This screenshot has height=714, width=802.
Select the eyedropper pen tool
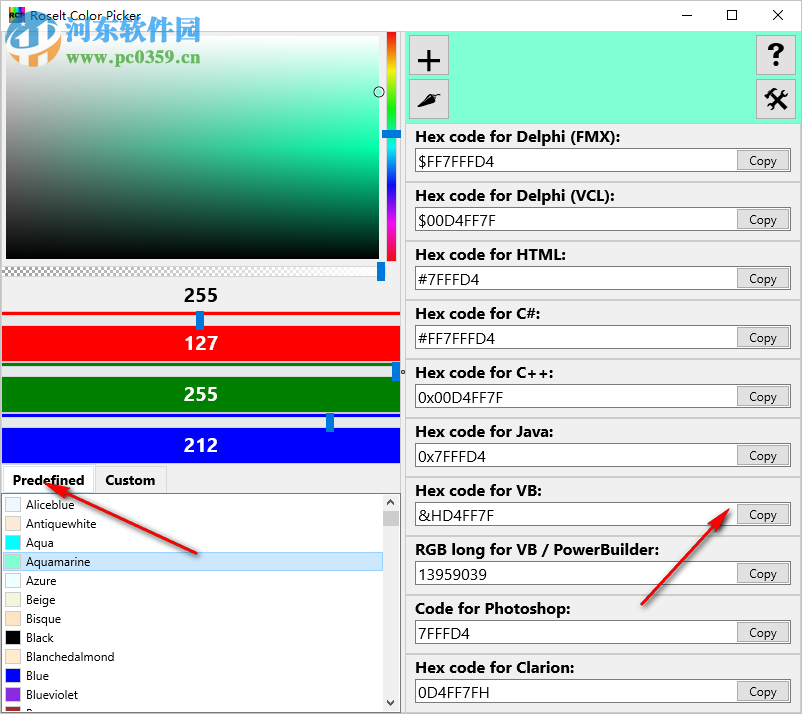point(428,99)
